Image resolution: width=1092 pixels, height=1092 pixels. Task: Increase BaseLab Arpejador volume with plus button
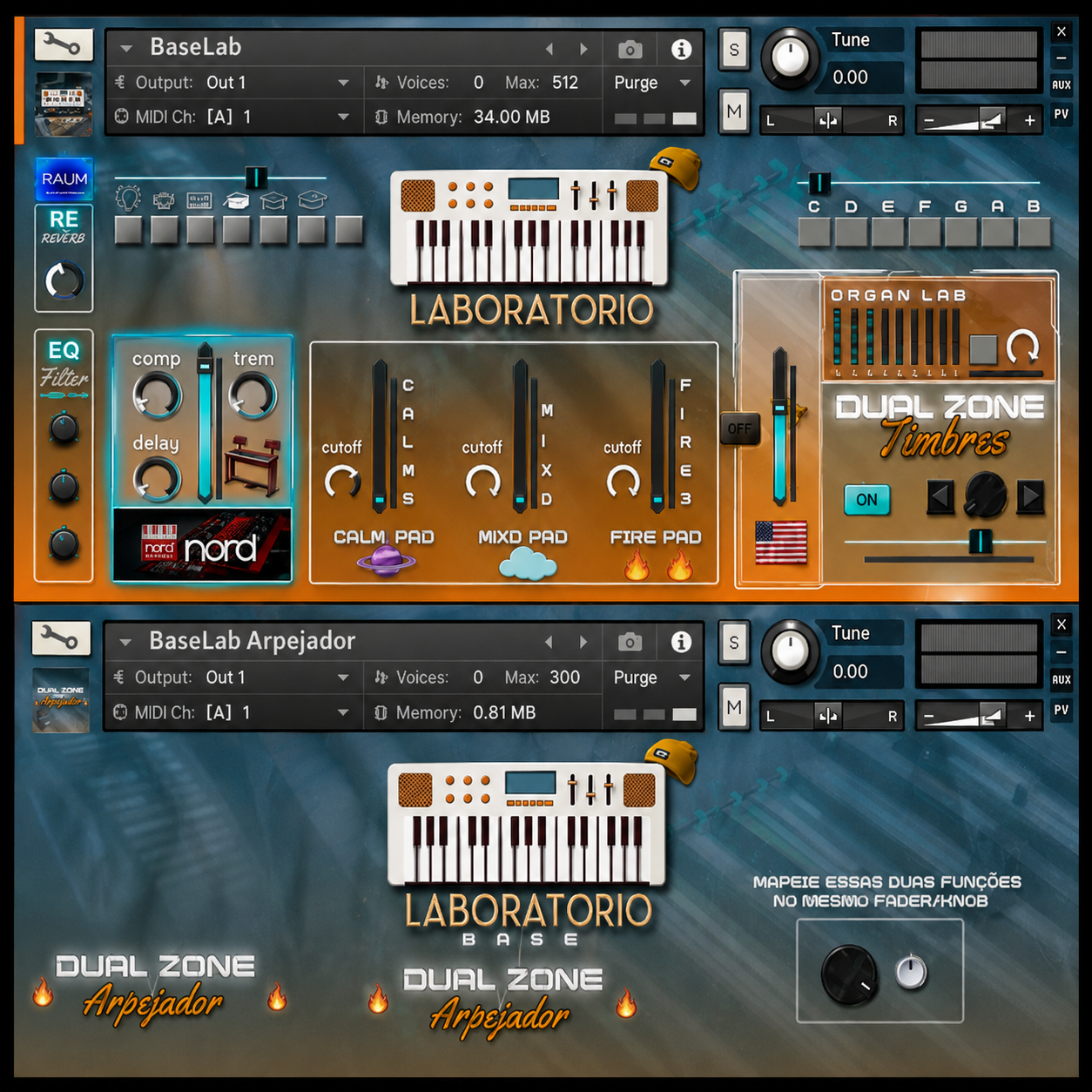(1029, 716)
